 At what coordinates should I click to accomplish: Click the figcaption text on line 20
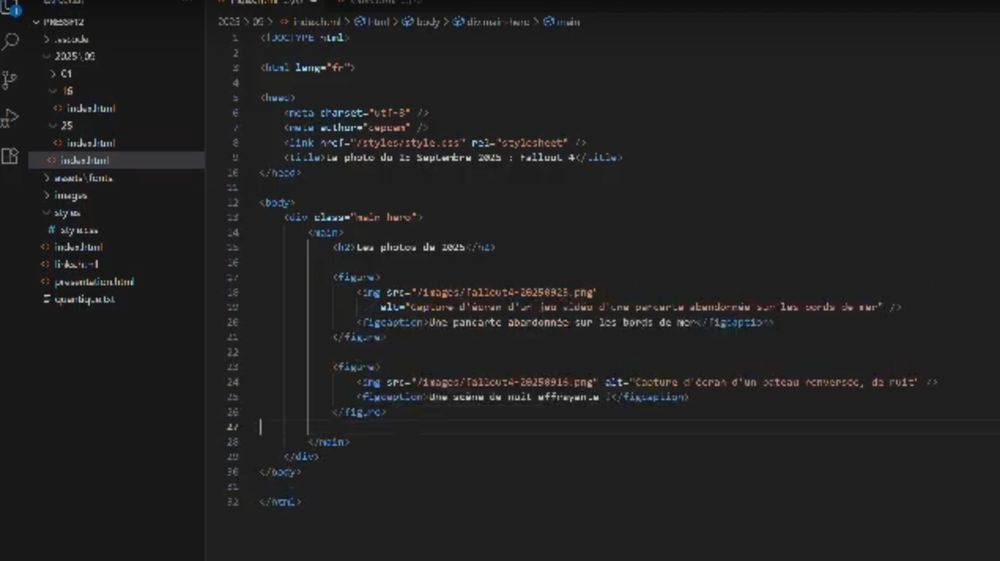coord(561,323)
